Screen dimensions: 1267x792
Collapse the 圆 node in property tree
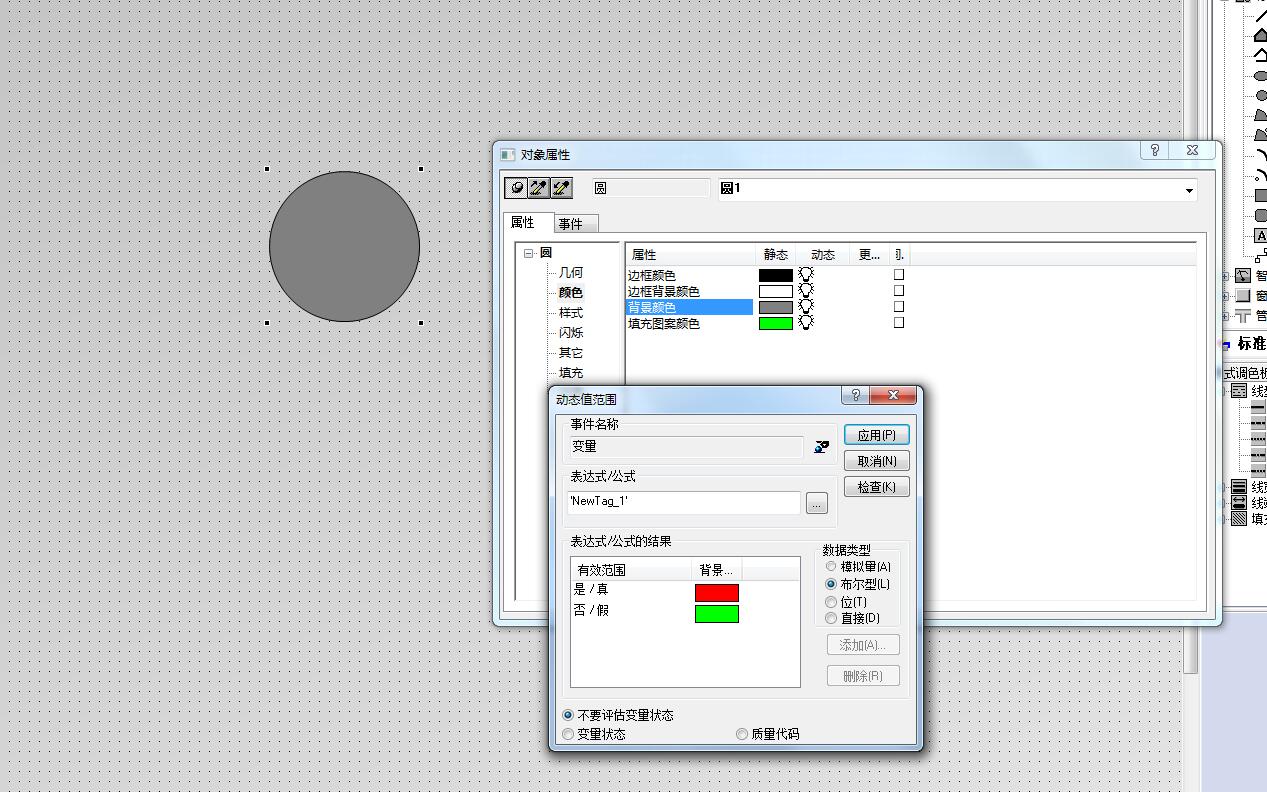[x=529, y=253]
